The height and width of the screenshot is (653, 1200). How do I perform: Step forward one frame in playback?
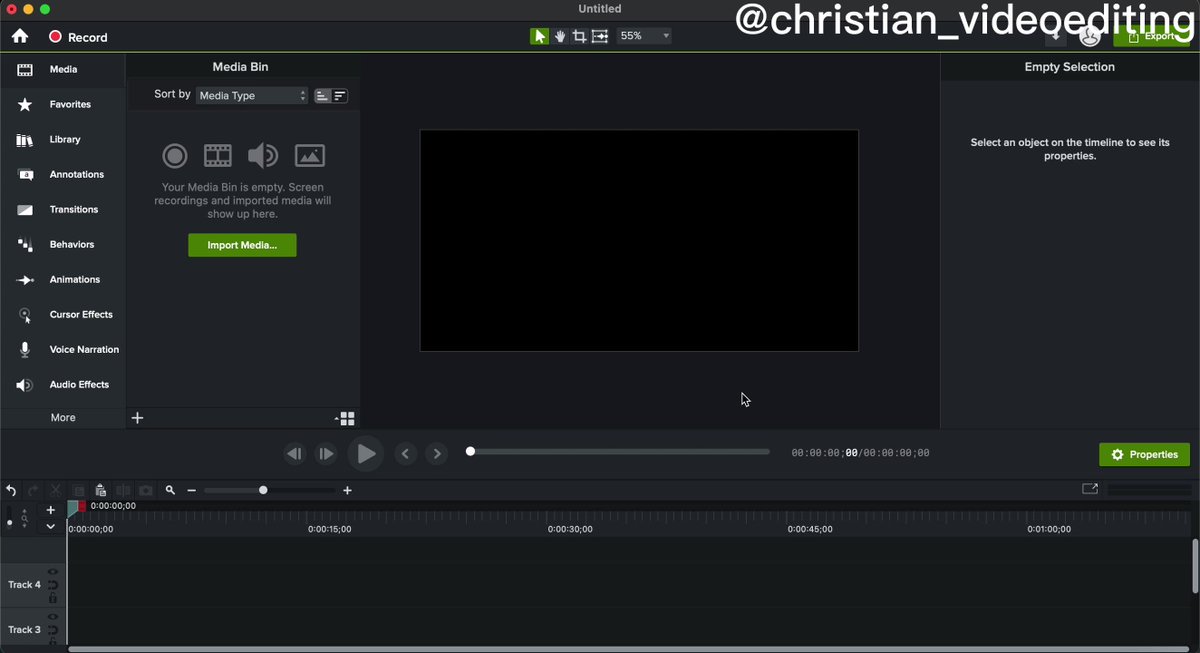pos(326,454)
